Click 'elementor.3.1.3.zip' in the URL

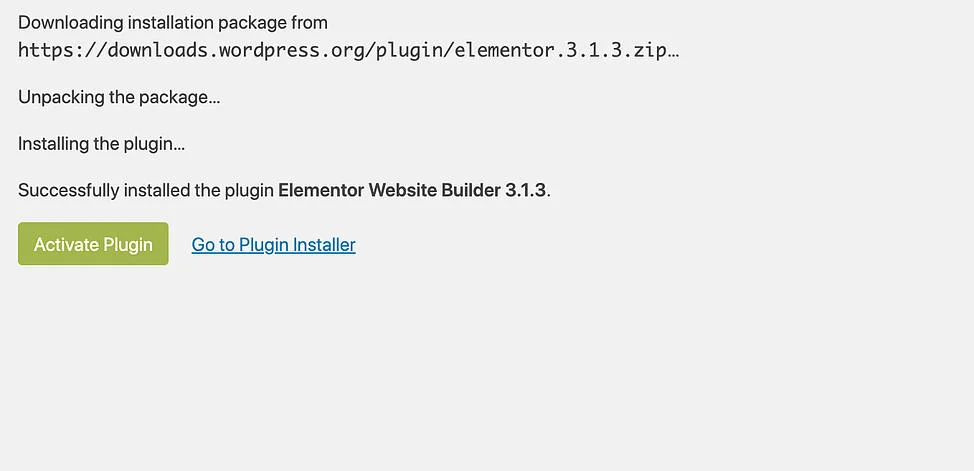559,50
